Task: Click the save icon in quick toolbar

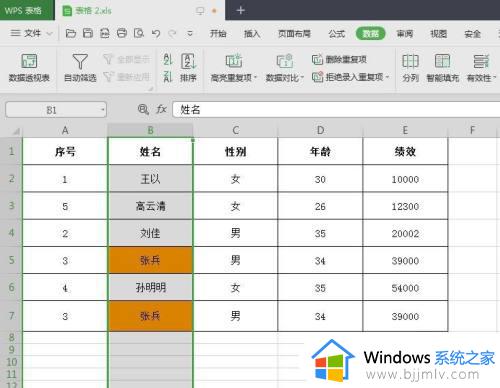Action: coord(88,33)
